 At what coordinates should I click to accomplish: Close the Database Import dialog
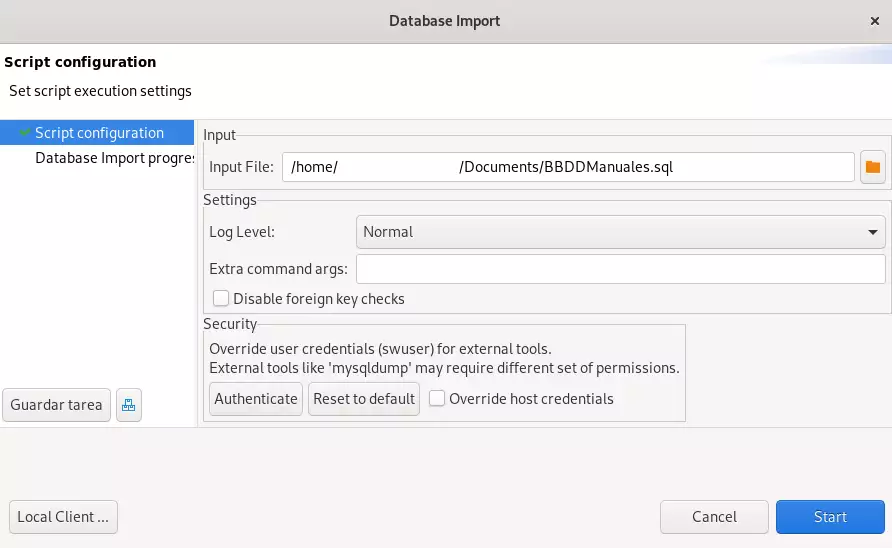click(875, 21)
